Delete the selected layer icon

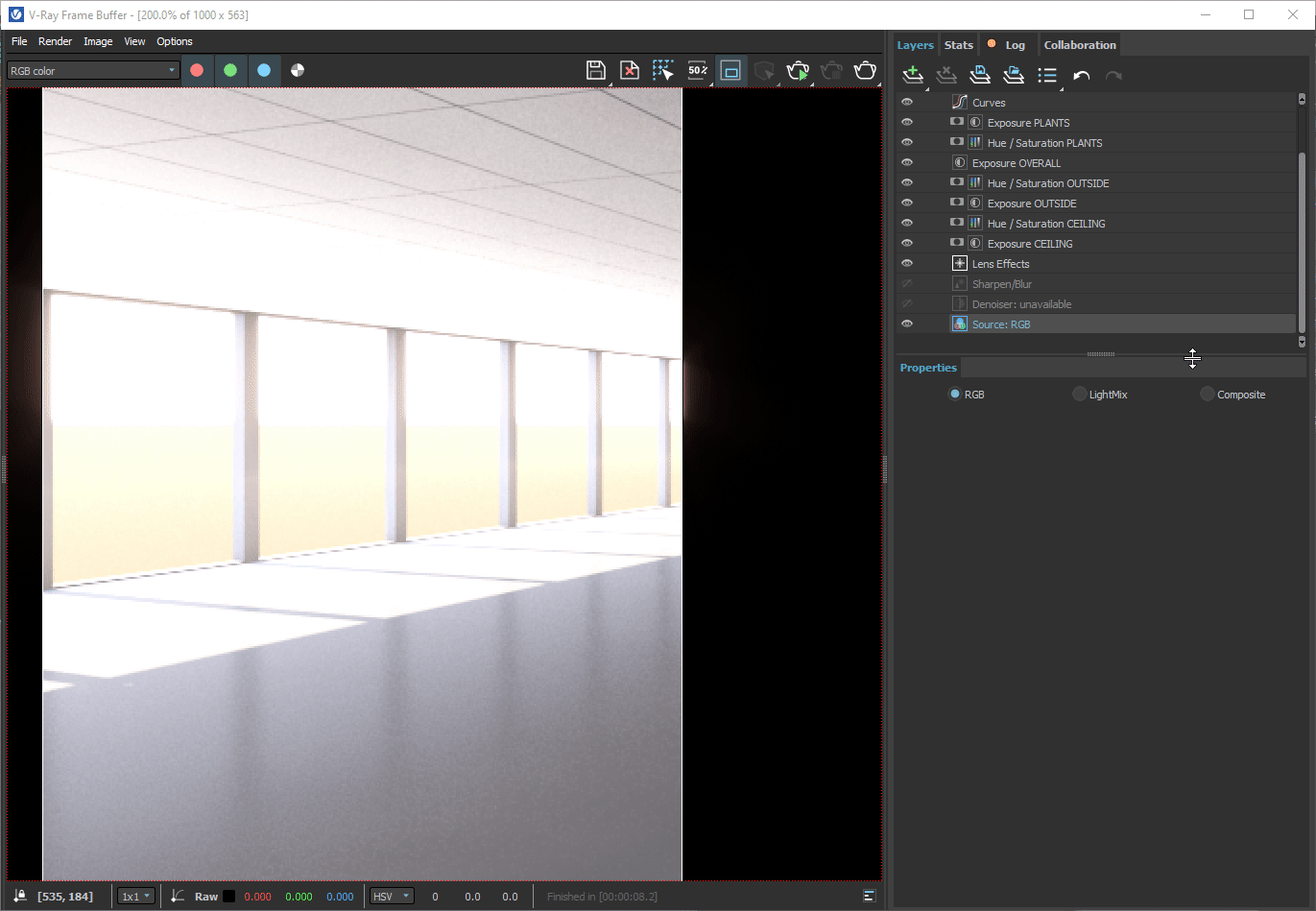[946, 75]
